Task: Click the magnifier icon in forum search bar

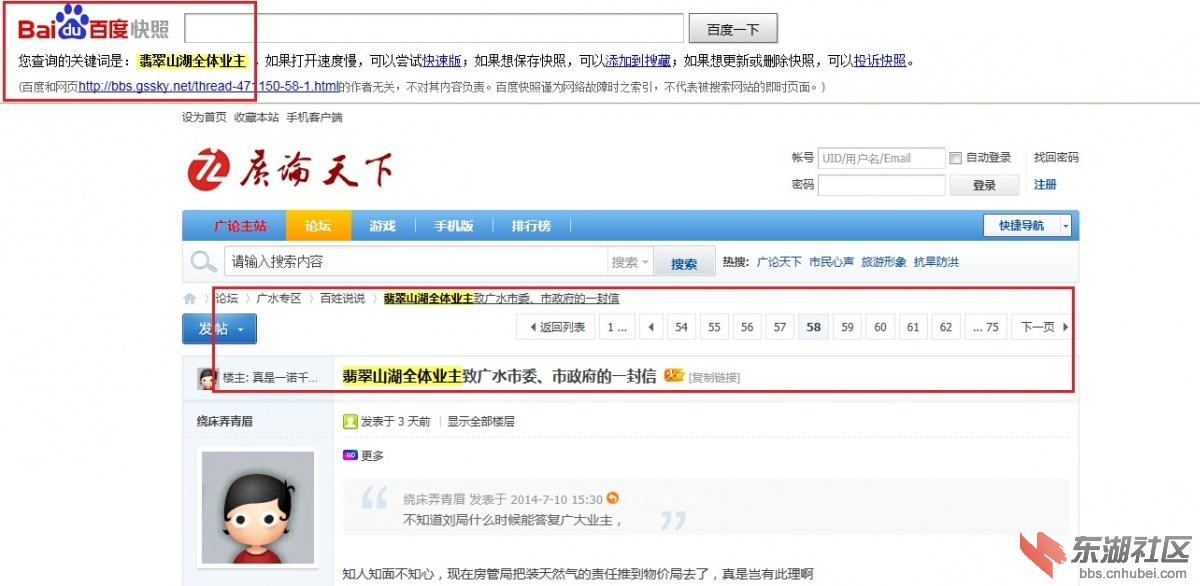Action: tap(204, 263)
